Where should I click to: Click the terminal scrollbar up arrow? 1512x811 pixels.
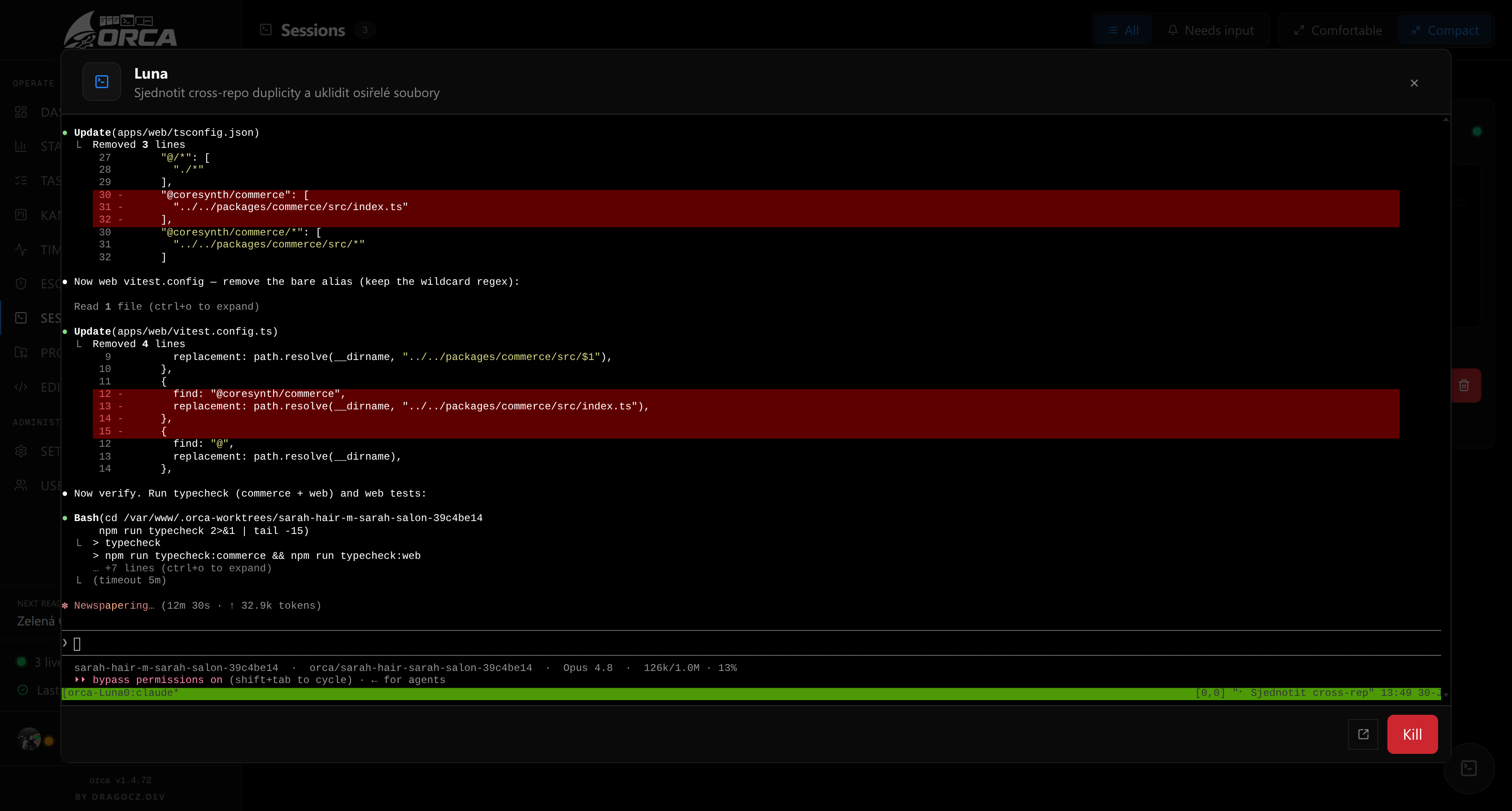click(1446, 120)
